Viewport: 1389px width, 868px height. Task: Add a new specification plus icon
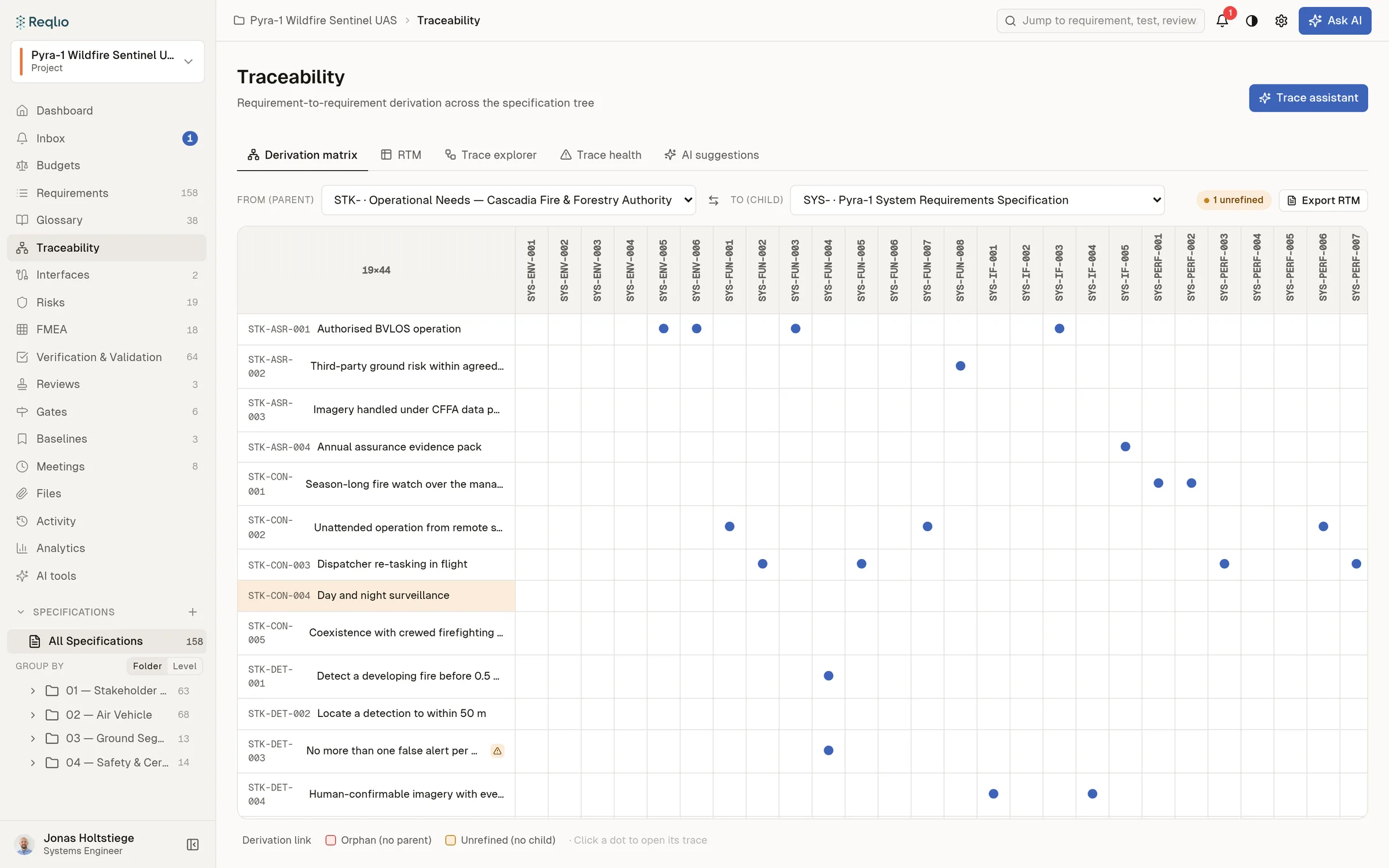point(193,612)
